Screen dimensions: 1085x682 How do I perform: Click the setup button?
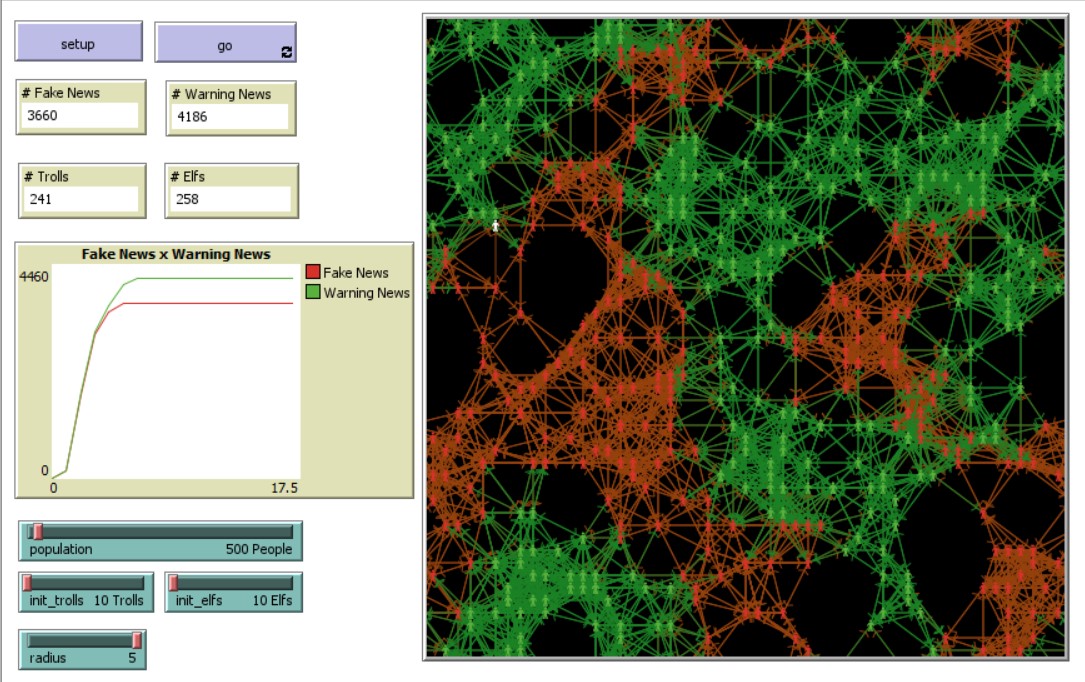click(78, 44)
